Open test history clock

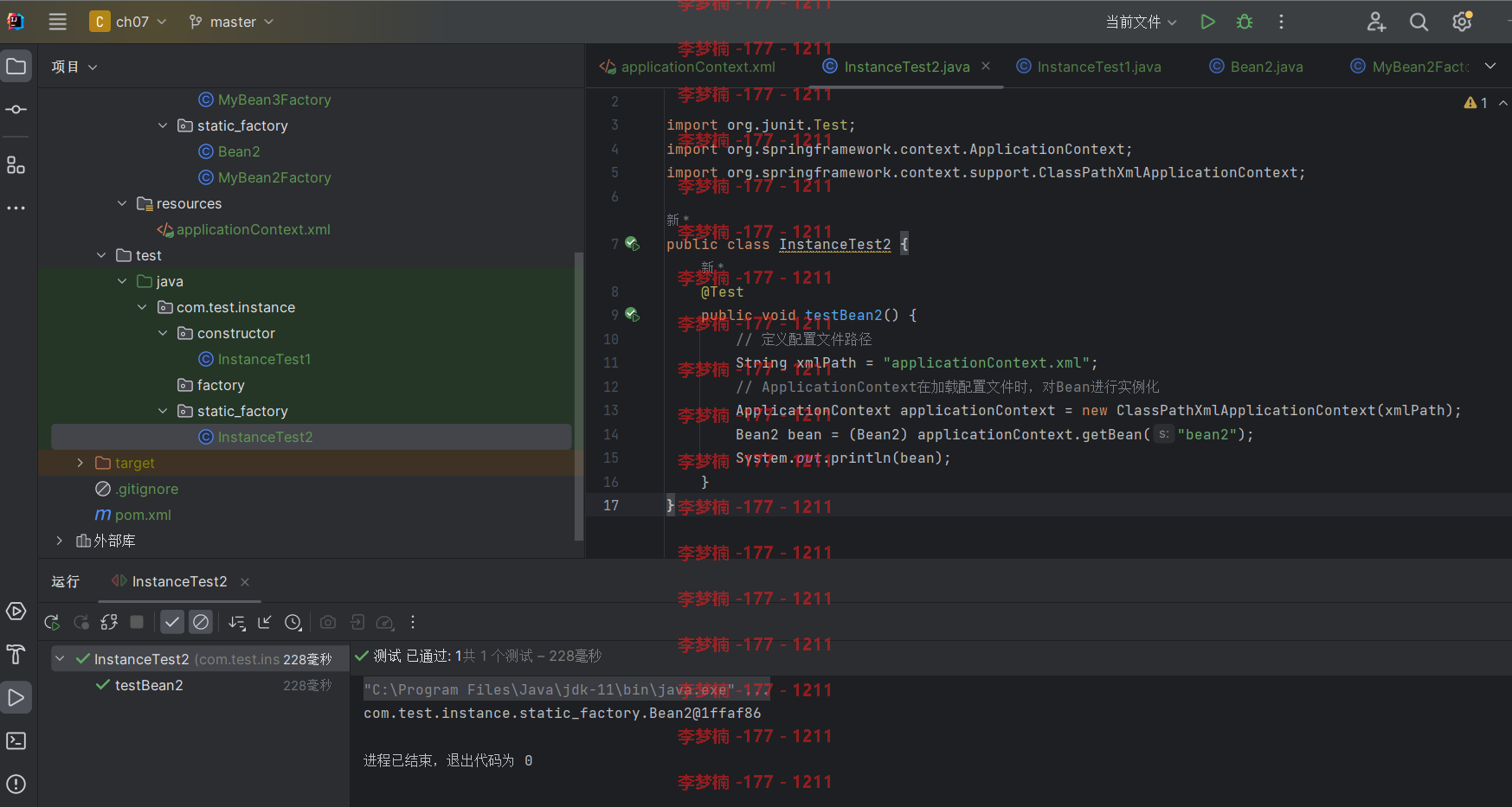click(x=293, y=622)
